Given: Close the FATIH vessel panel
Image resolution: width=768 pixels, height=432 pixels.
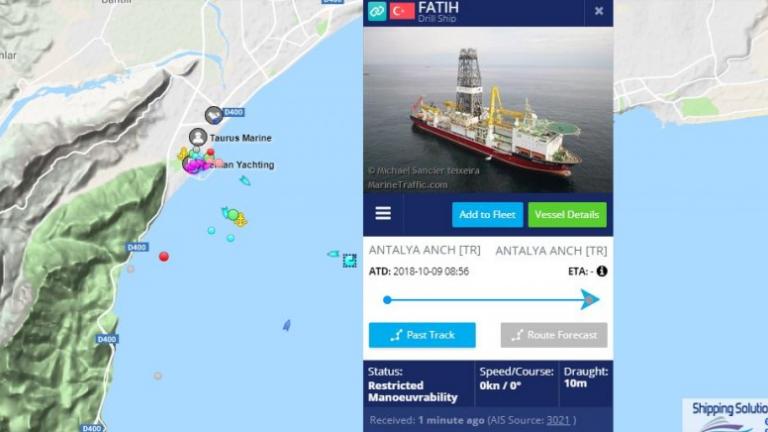Looking at the screenshot, I should coord(599,11).
